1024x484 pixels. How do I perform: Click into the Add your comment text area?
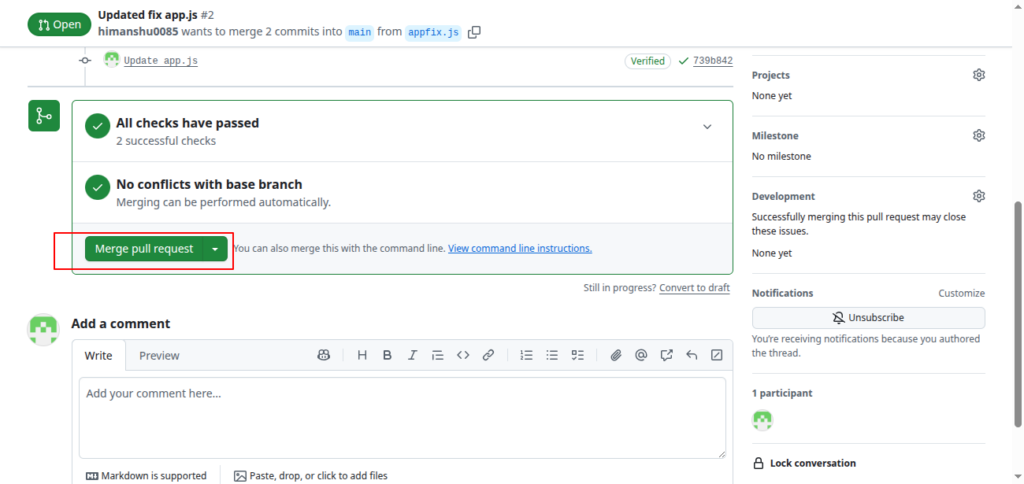(x=402, y=417)
